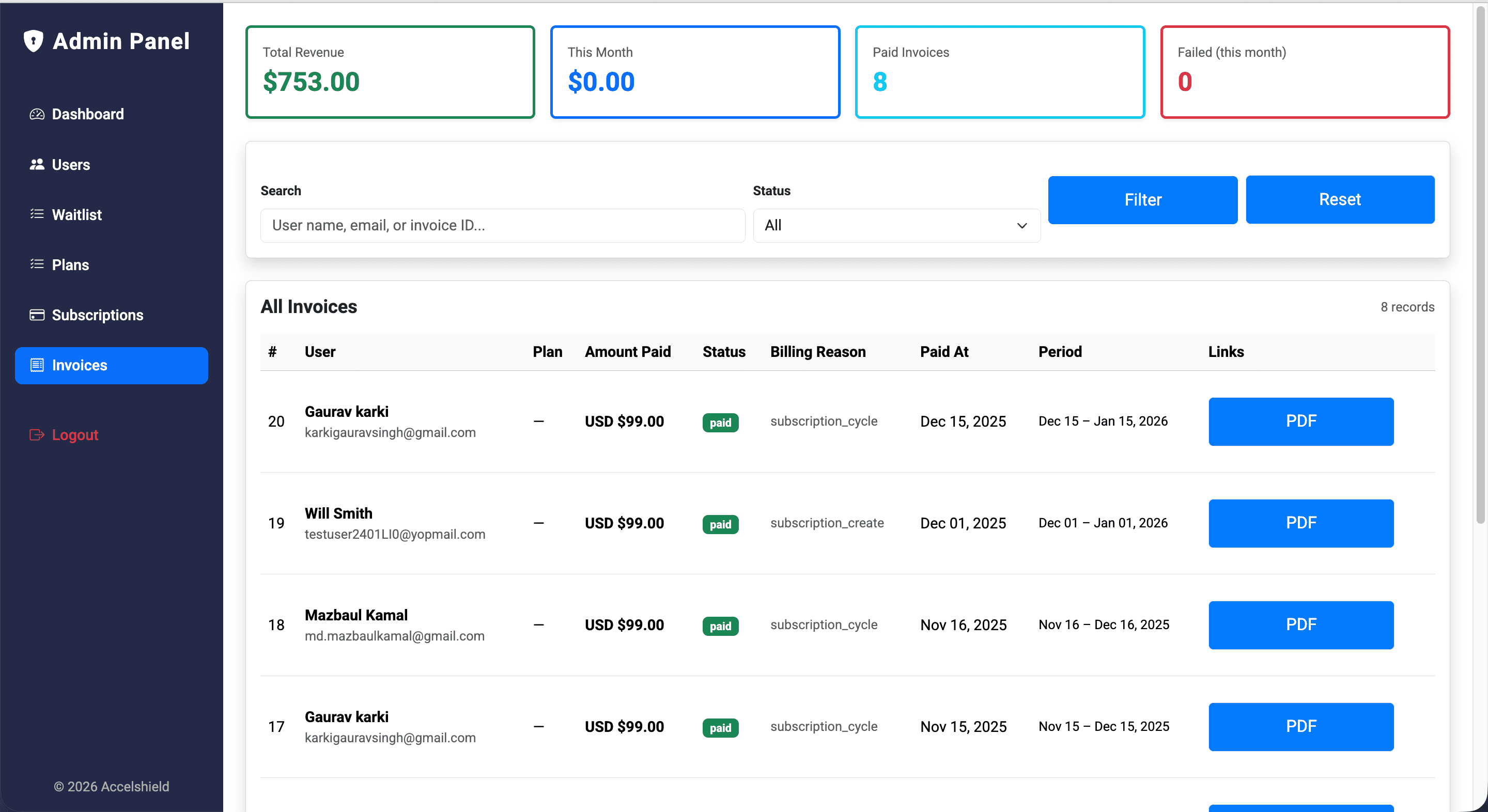
Task: Click the Admin Panel shield logo icon
Action: [x=34, y=41]
